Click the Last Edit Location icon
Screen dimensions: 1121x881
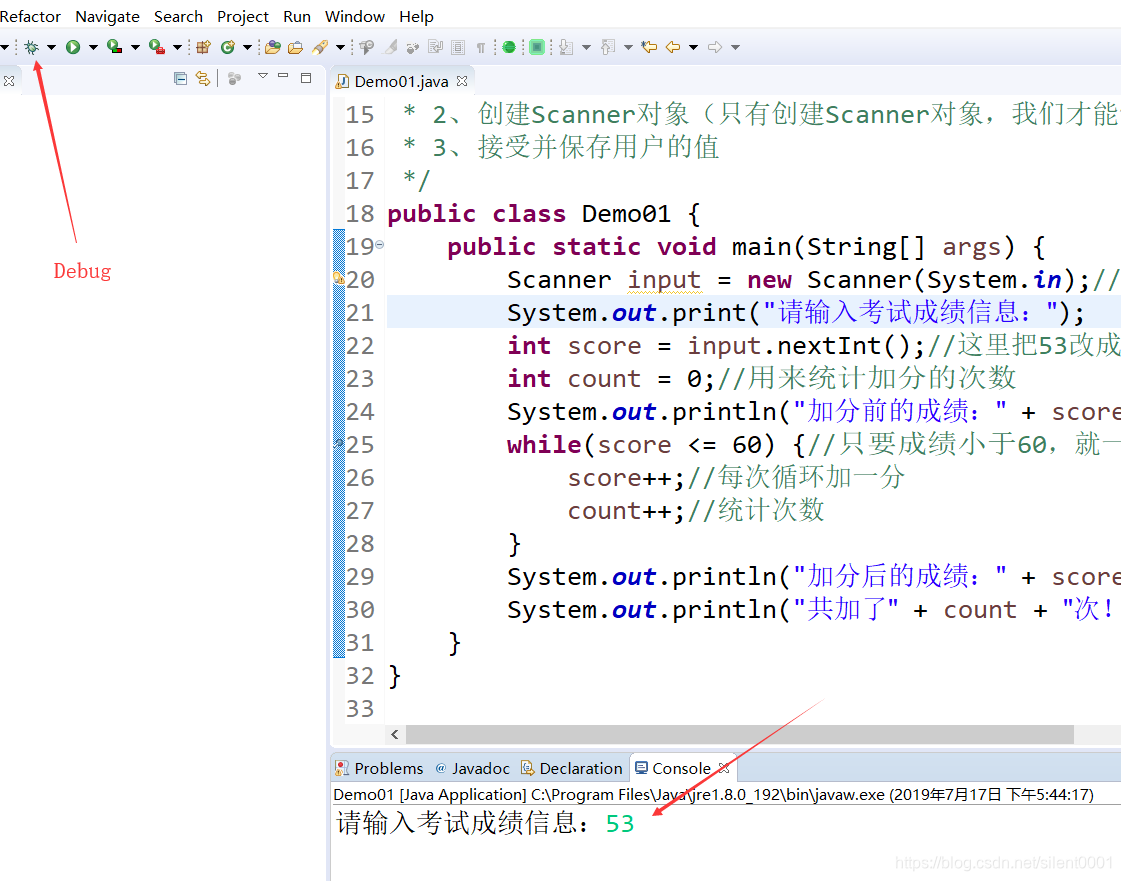pos(649,47)
